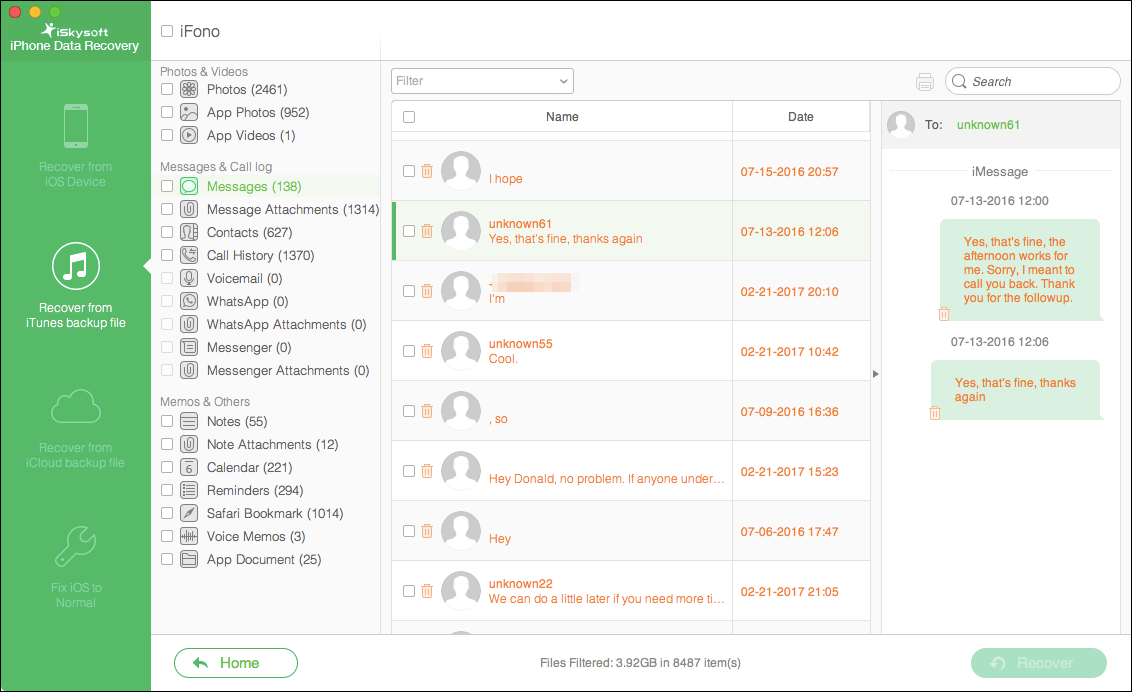Click into the Search field
This screenshot has height=692, width=1132.
[1032, 82]
